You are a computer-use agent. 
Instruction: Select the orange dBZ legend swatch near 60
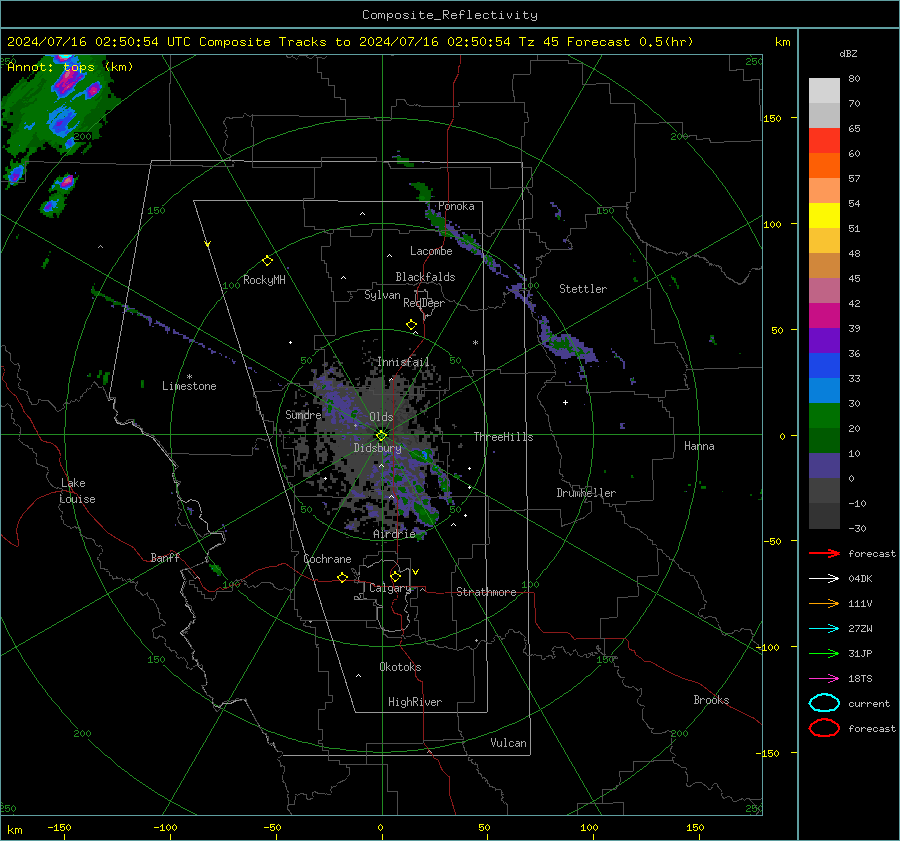pyautogui.click(x=824, y=166)
